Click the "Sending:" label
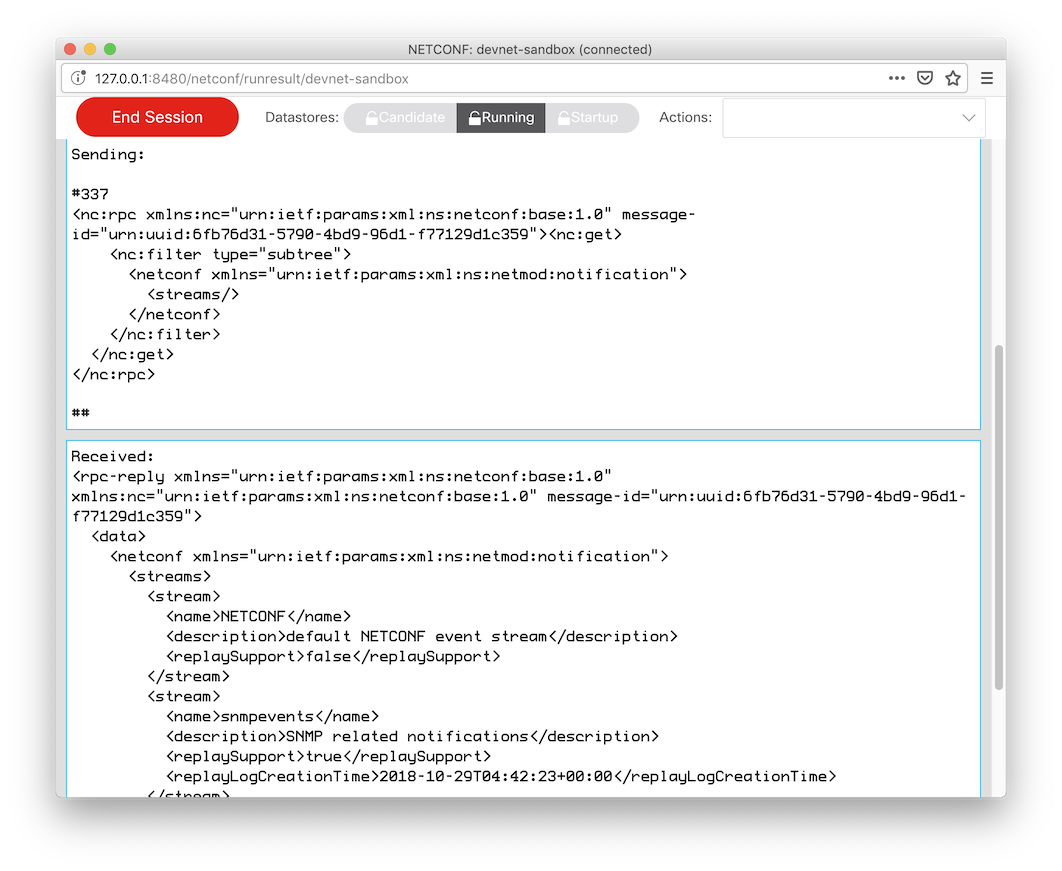The height and width of the screenshot is (871, 1062). click(108, 154)
